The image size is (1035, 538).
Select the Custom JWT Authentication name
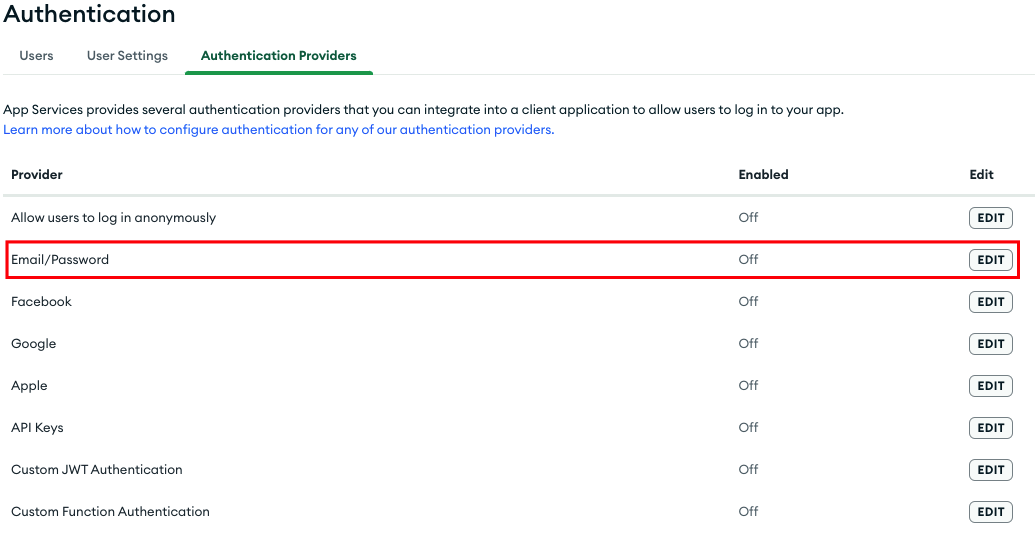tap(96, 469)
